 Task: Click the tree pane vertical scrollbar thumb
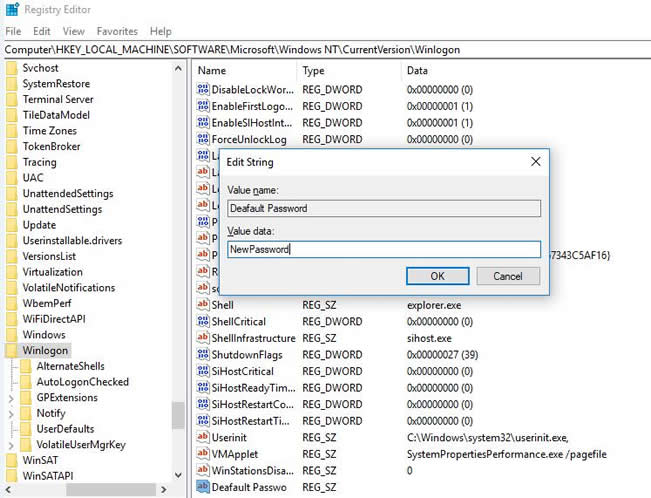178,414
